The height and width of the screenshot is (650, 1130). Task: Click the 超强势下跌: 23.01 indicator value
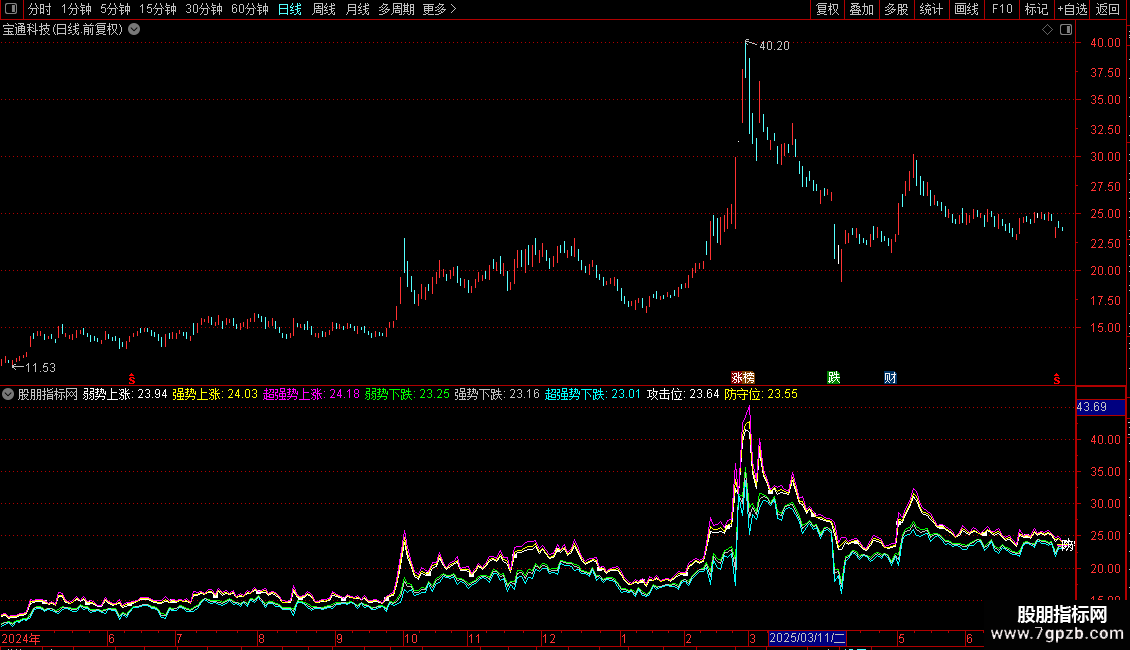tap(593, 394)
